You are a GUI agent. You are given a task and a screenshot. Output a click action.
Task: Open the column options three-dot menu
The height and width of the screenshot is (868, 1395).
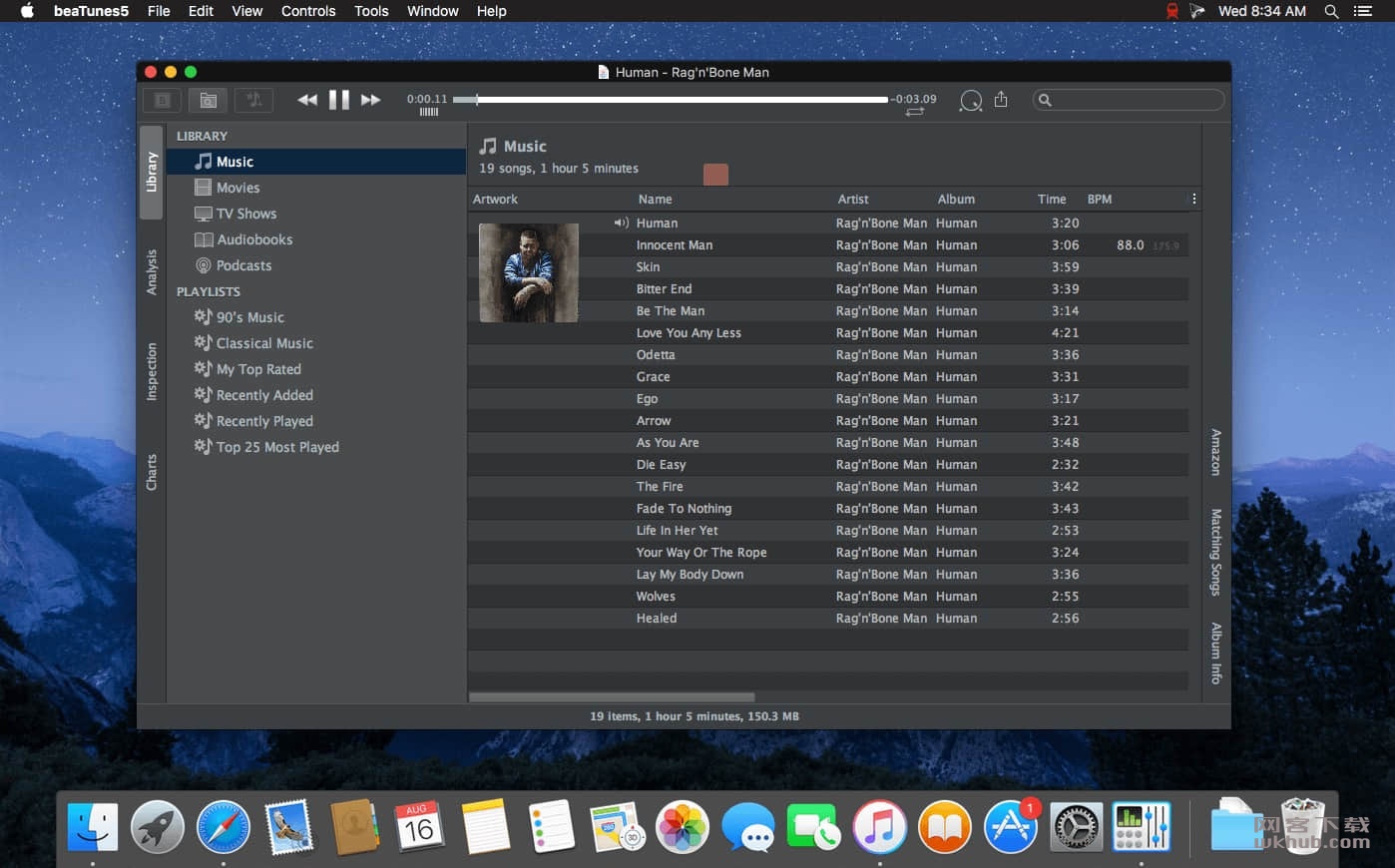1193,199
